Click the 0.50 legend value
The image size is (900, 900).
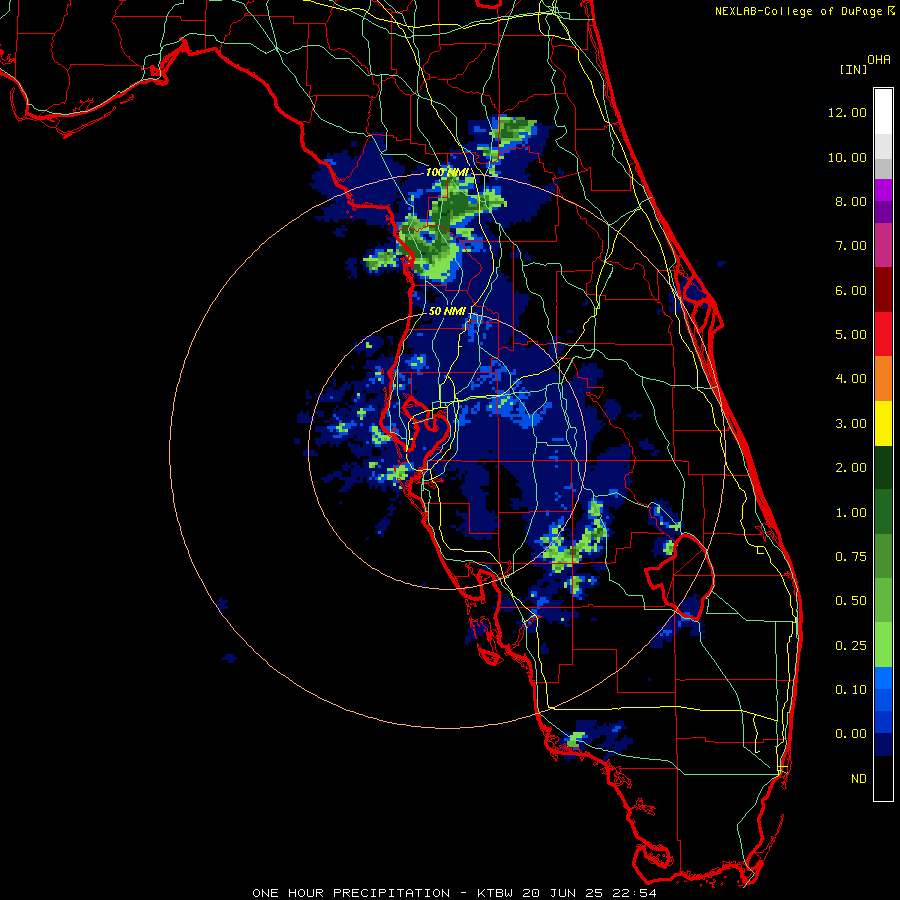pos(851,601)
